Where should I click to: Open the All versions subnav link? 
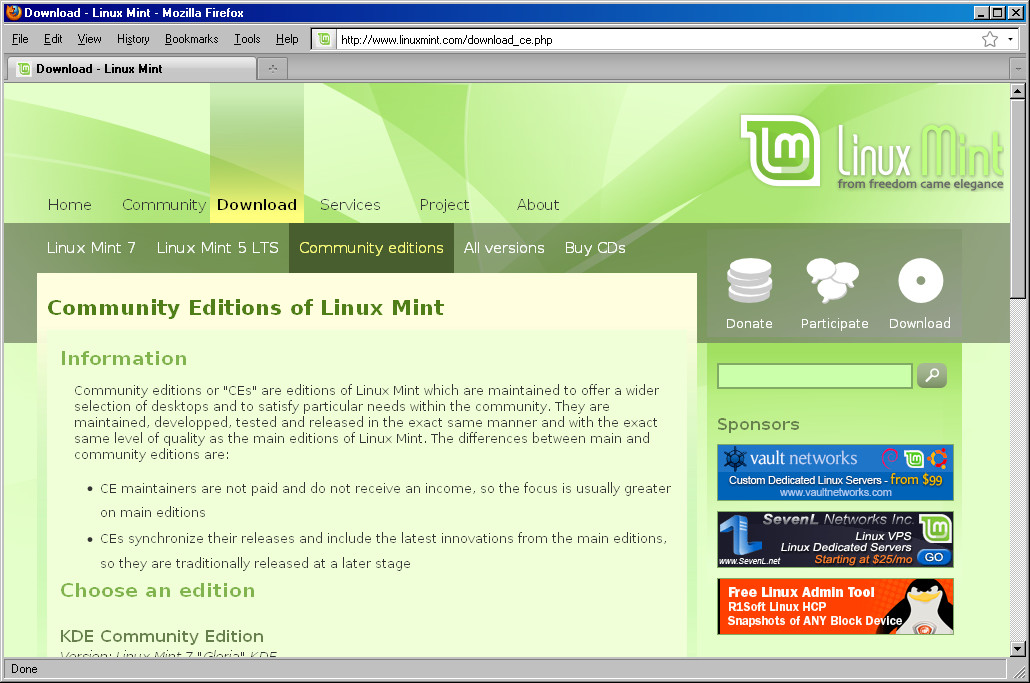504,248
